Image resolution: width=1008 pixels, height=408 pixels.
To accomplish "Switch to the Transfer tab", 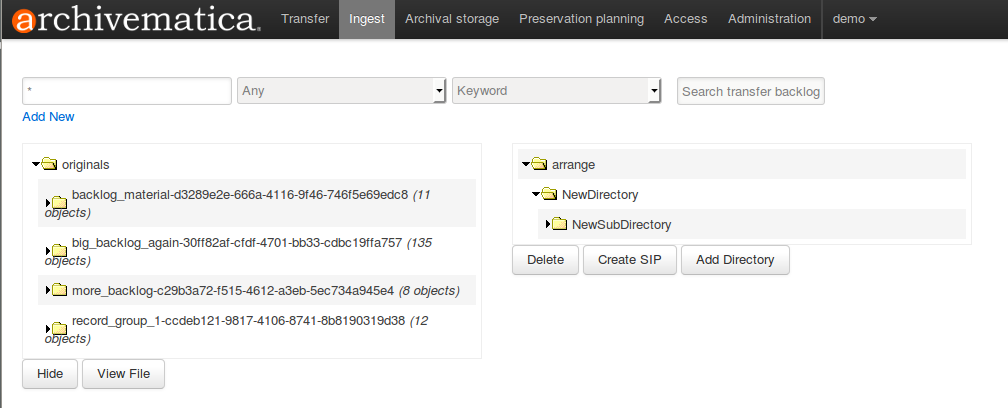I will click(x=305, y=19).
